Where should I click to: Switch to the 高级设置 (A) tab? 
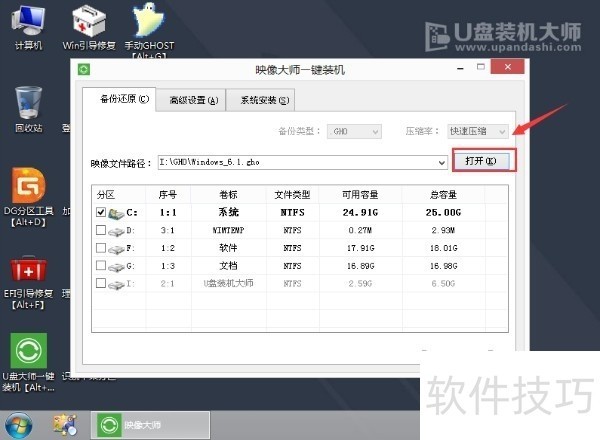click(x=191, y=100)
